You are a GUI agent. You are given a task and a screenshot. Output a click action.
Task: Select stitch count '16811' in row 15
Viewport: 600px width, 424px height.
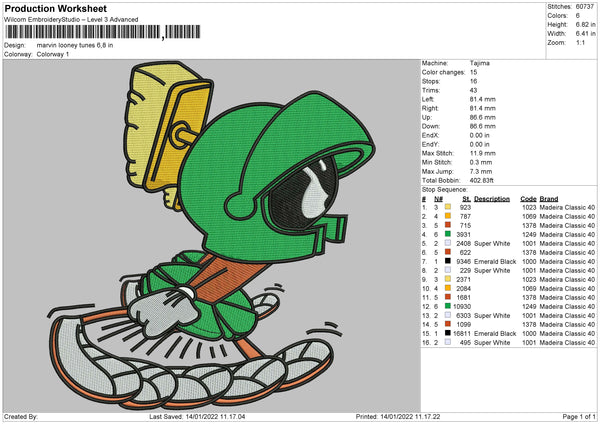[462, 334]
